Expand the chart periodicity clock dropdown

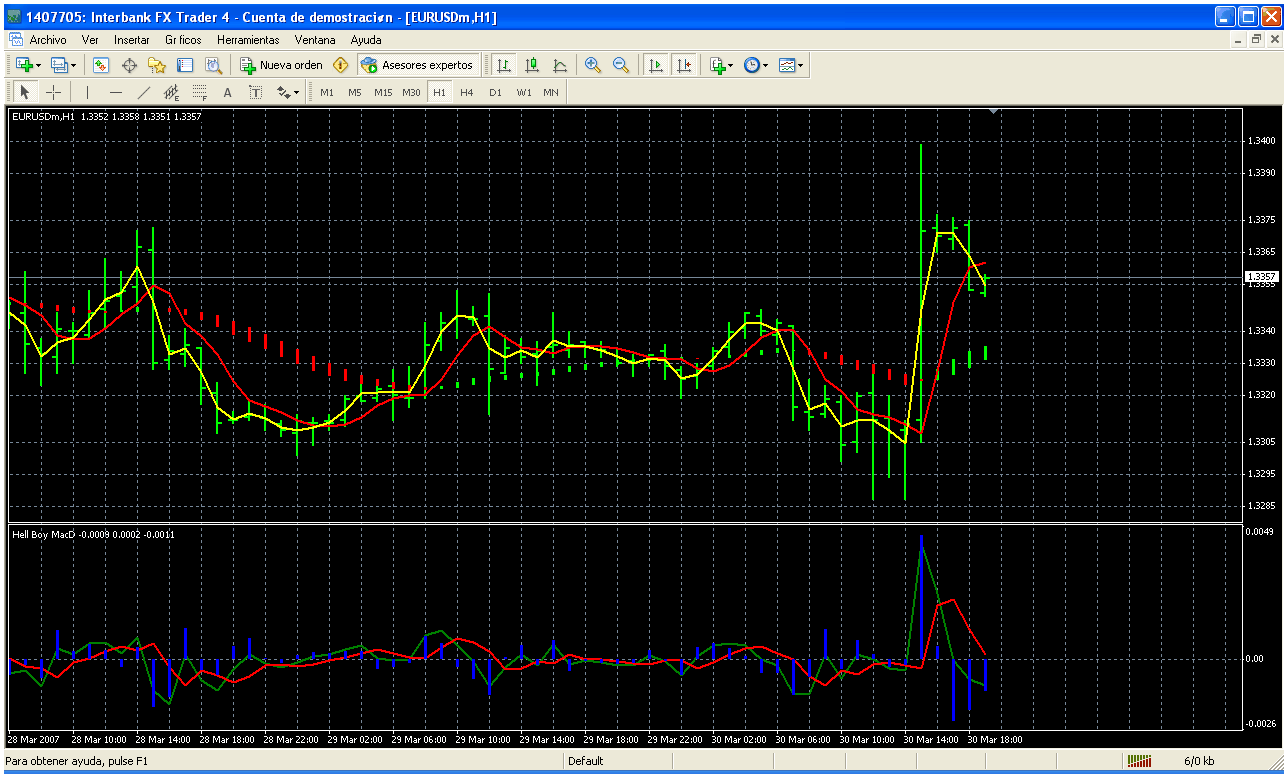pos(756,65)
